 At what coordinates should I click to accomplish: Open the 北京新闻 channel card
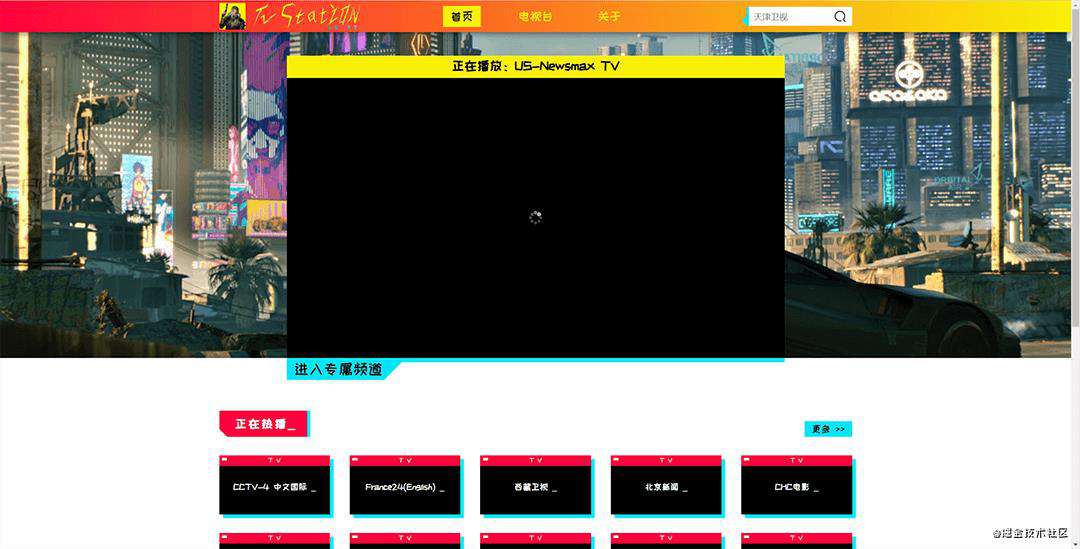tap(666, 485)
